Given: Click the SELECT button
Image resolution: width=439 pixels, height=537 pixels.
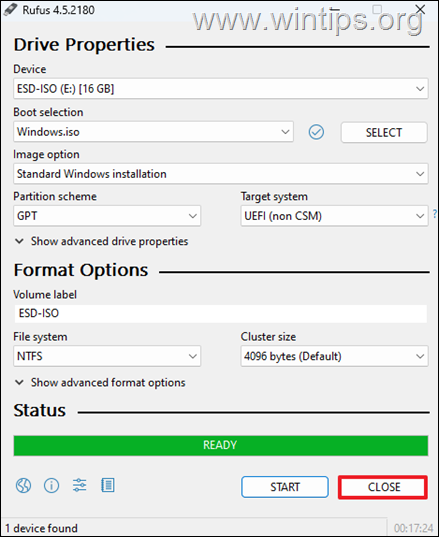Looking at the screenshot, I should tap(384, 132).
